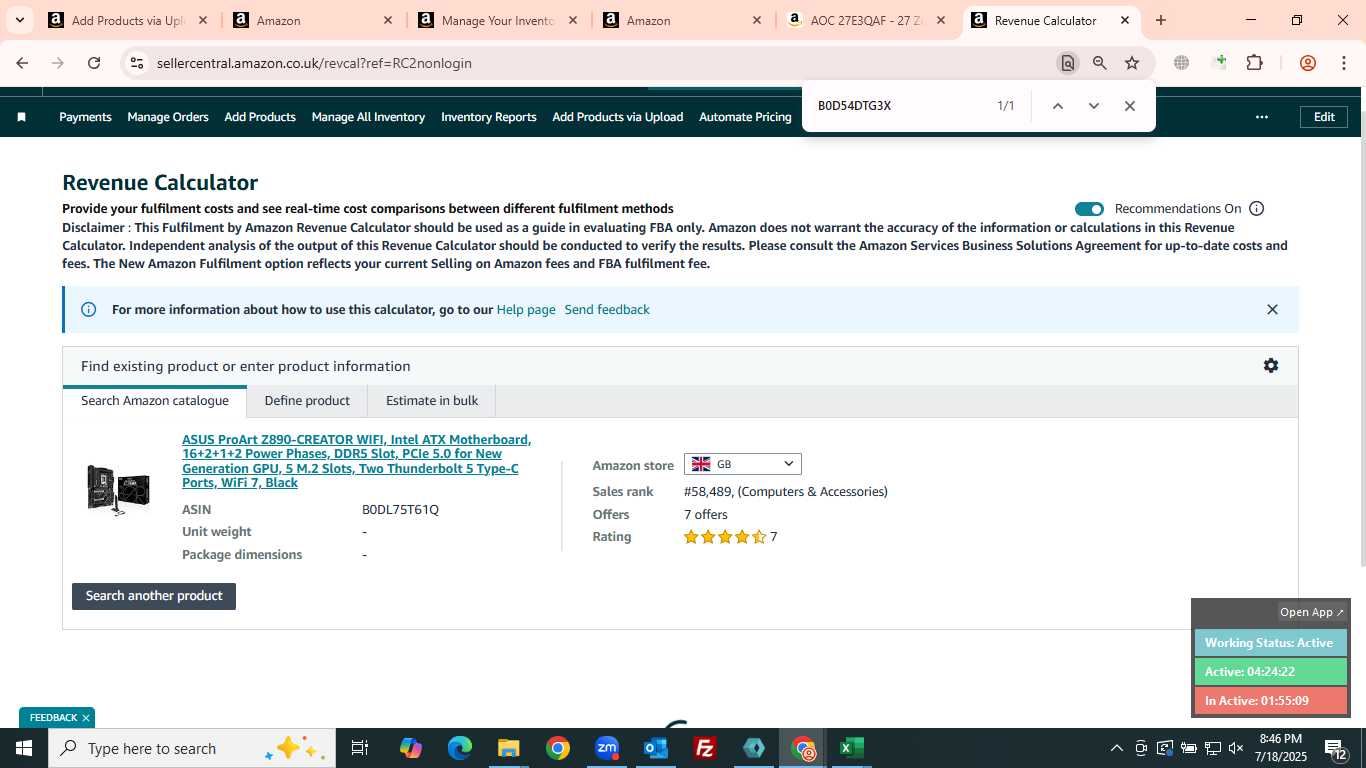Click Search another product button

[x=154, y=596]
